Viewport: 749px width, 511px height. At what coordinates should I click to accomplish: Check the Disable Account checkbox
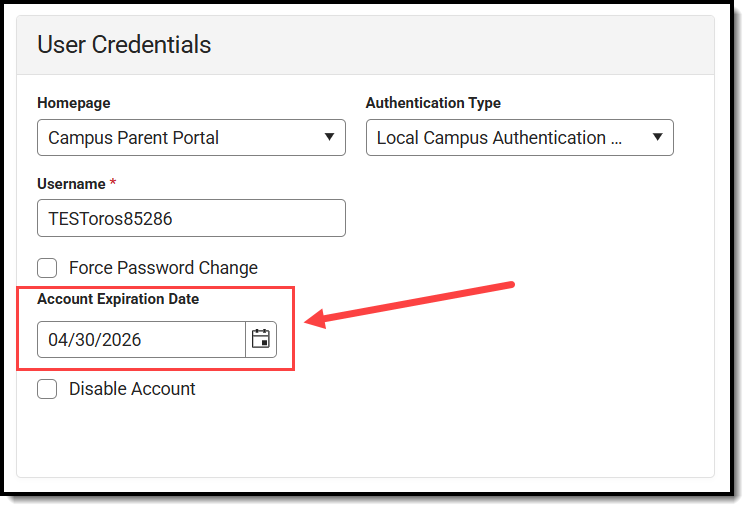47,389
